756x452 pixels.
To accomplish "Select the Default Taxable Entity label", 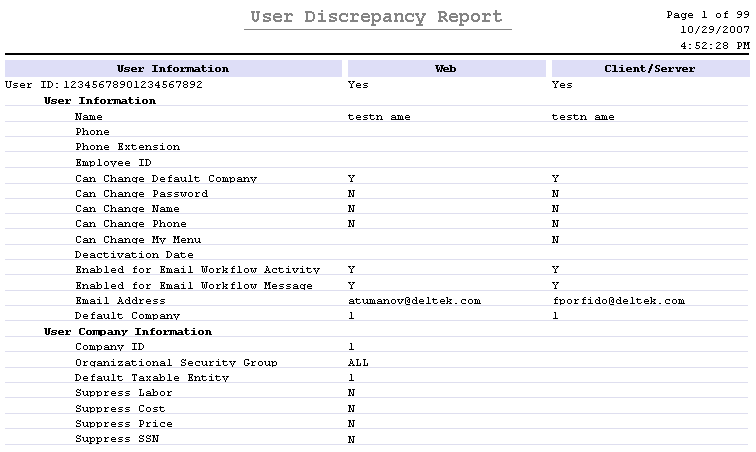I will click(152, 377).
